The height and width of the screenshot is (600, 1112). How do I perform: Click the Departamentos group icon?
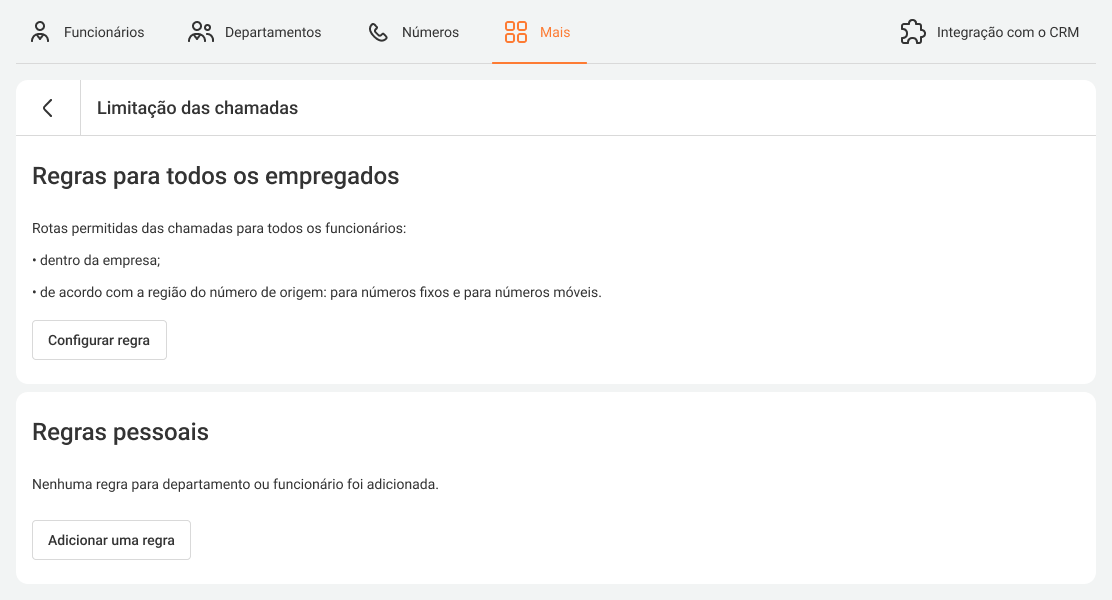201,32
